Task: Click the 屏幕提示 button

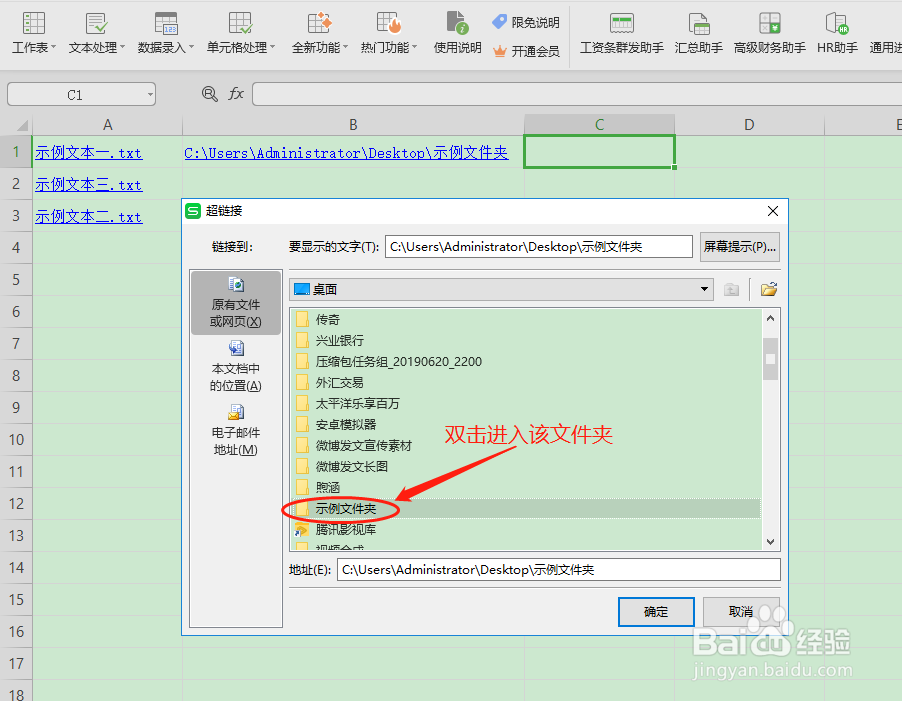Action: (x=740, y=247)
